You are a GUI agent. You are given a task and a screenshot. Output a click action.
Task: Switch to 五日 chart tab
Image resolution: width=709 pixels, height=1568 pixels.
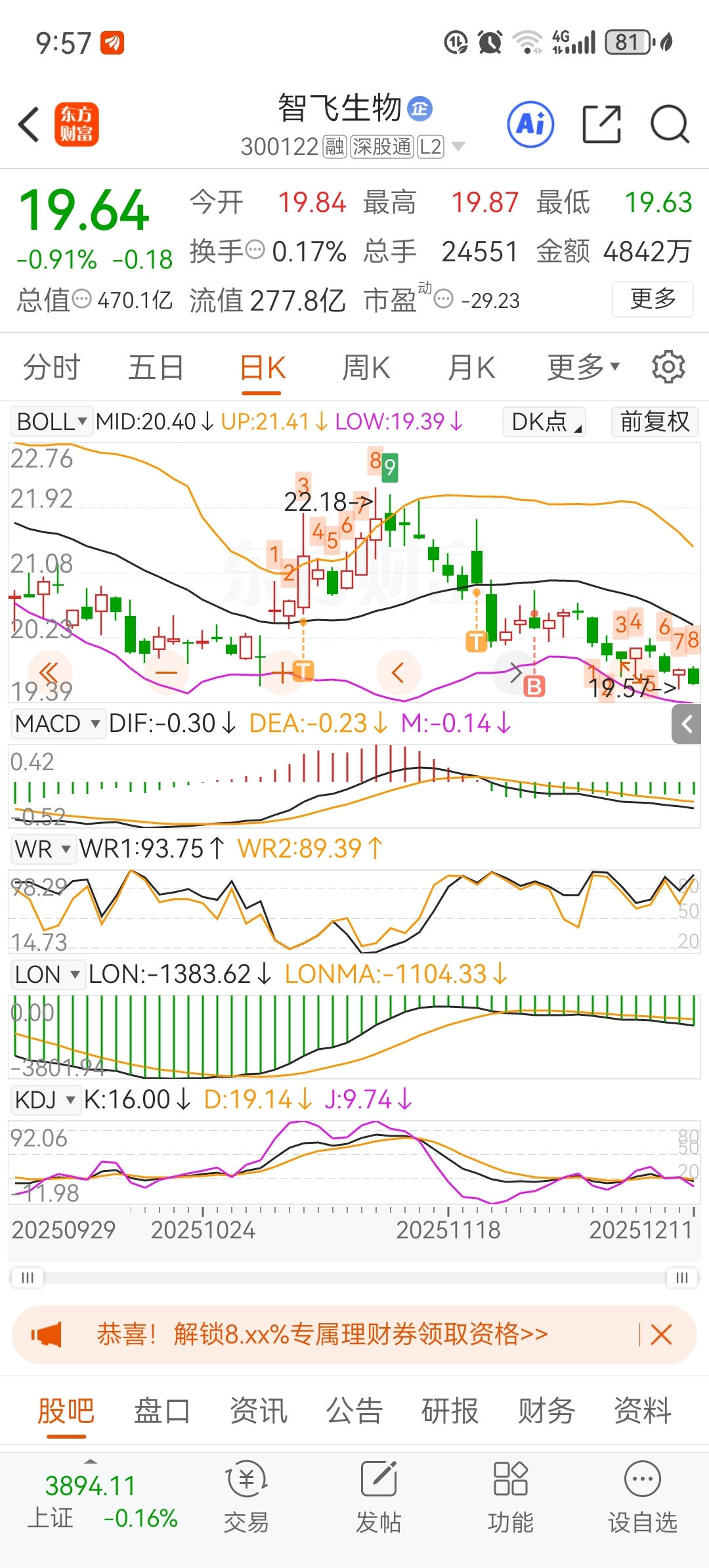pyautogui.click(x=156, y=367)
